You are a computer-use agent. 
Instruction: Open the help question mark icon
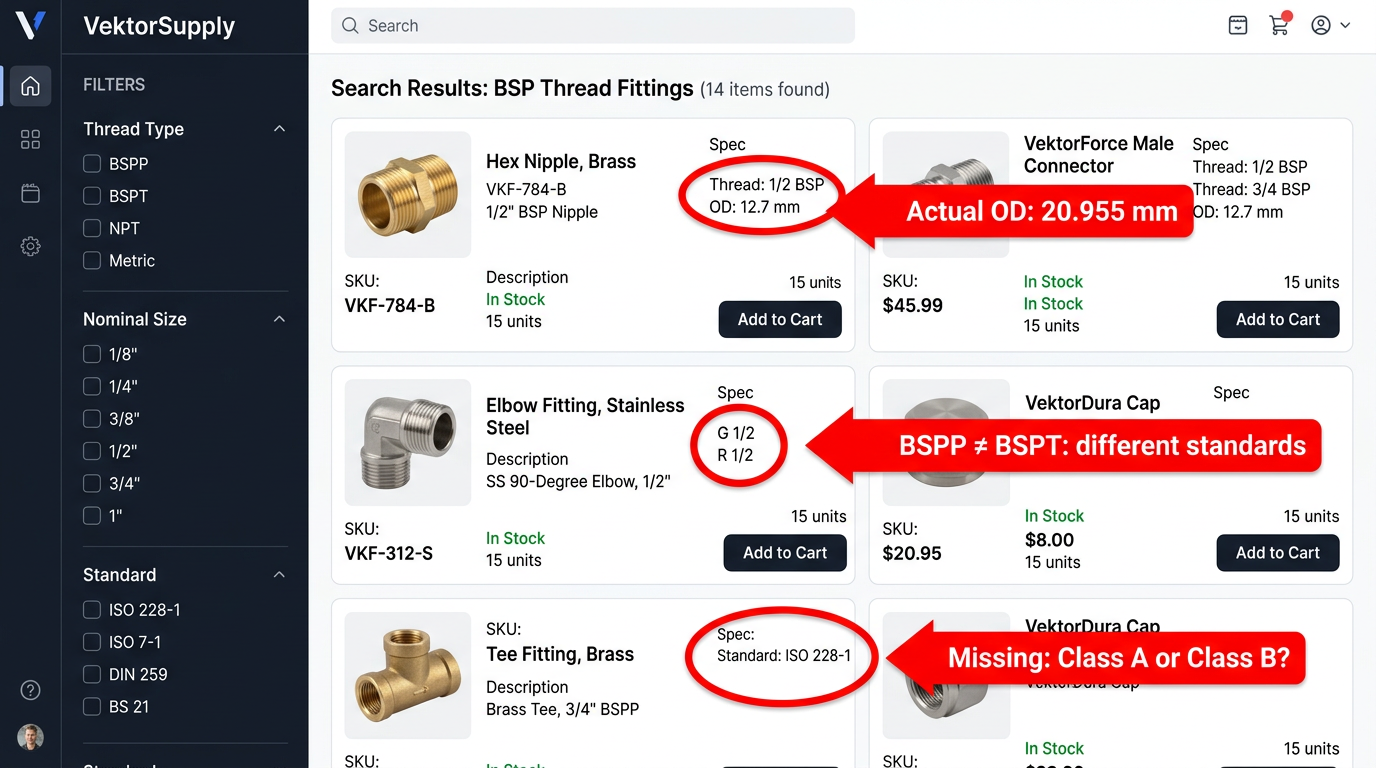tap(30, 690)
